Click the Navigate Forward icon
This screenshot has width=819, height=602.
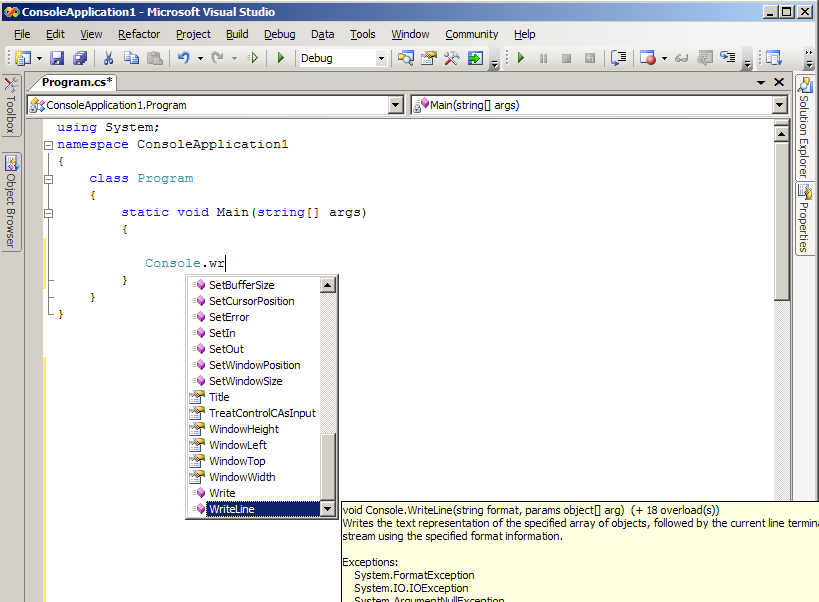tap(253, 58)
